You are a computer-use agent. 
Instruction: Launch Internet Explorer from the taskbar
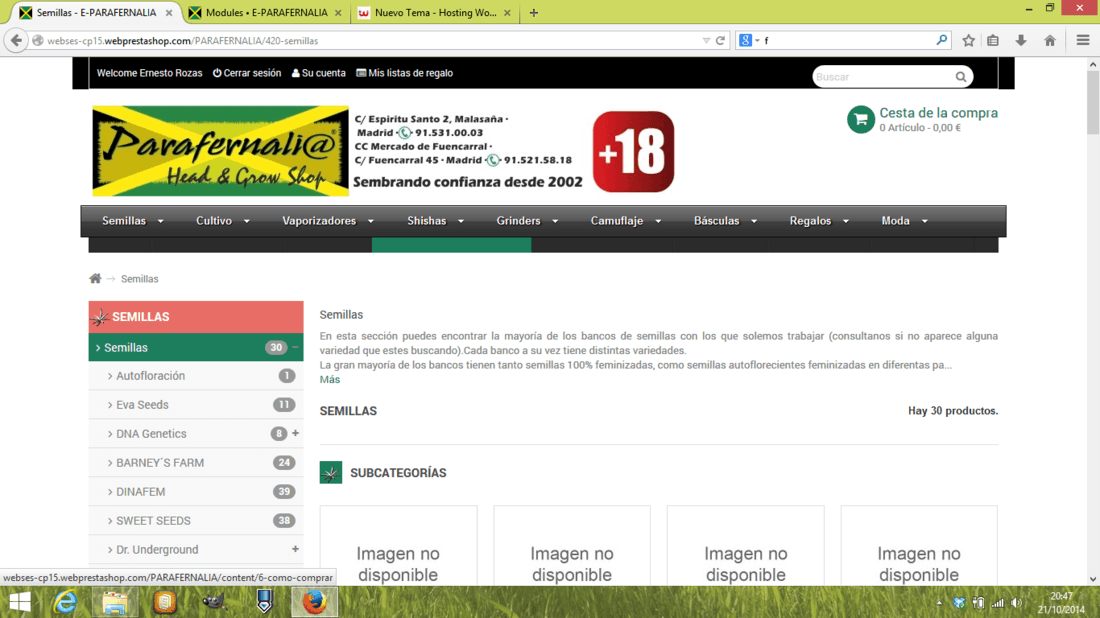(65, 602)
